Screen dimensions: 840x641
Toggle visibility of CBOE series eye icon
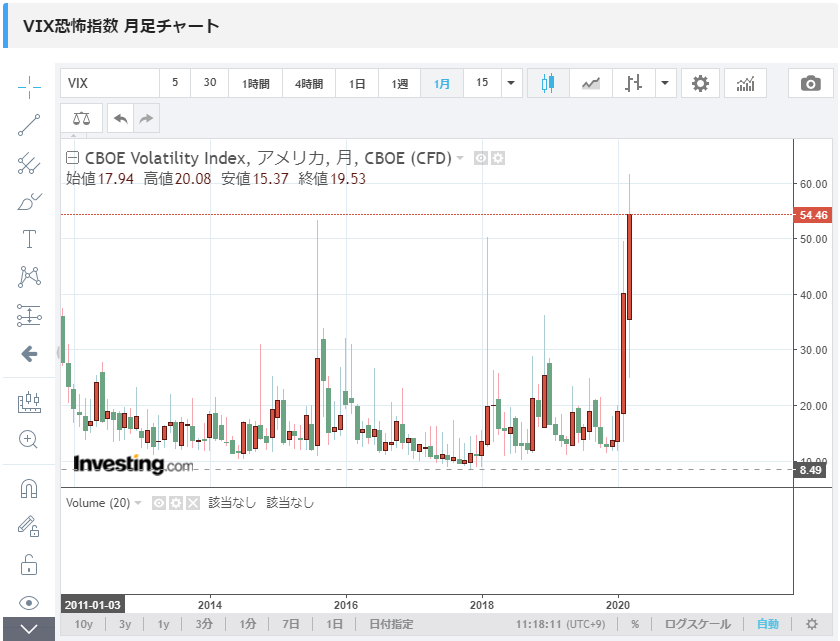pyautogui.click(x=481, y=158)
